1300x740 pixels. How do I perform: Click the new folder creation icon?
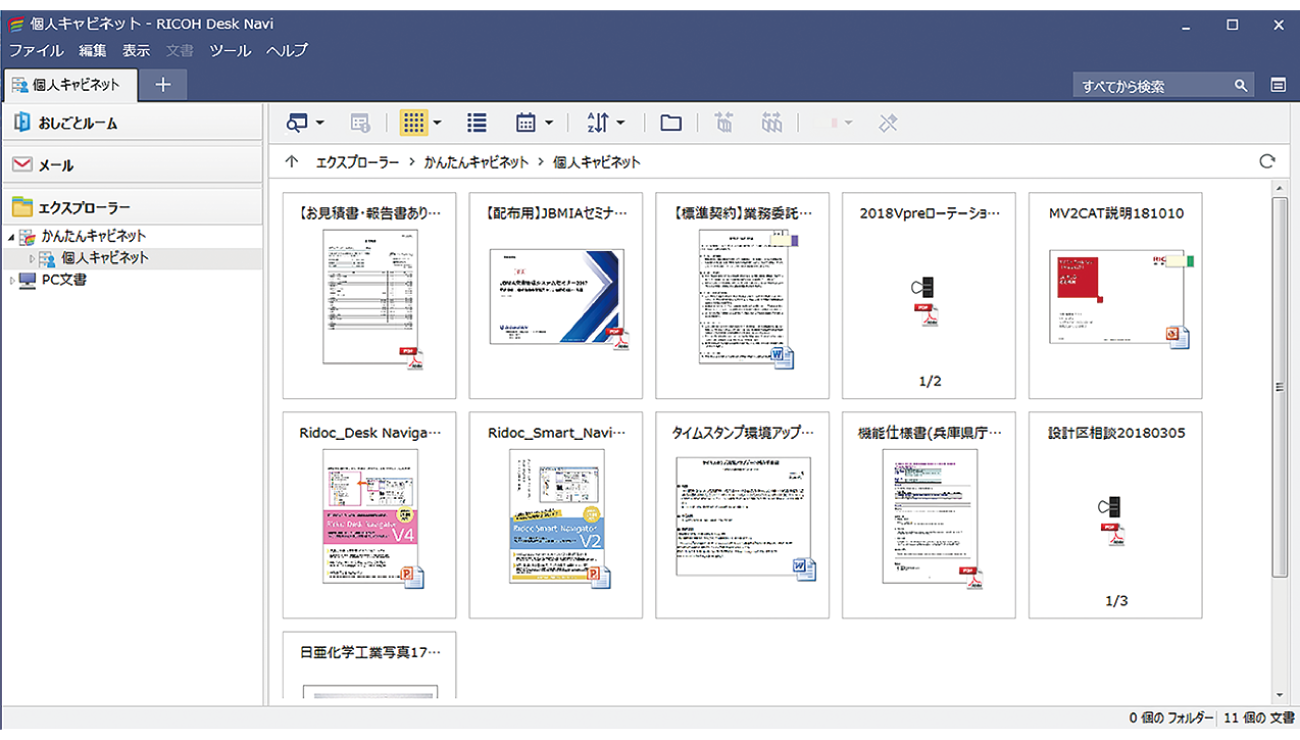pos(670,122)
